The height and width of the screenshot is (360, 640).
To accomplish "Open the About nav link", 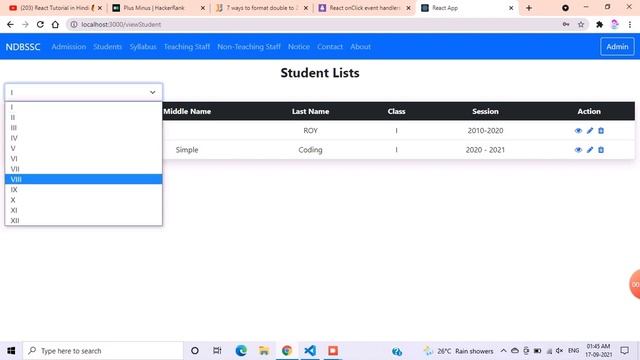I will [x=360, y=47].
